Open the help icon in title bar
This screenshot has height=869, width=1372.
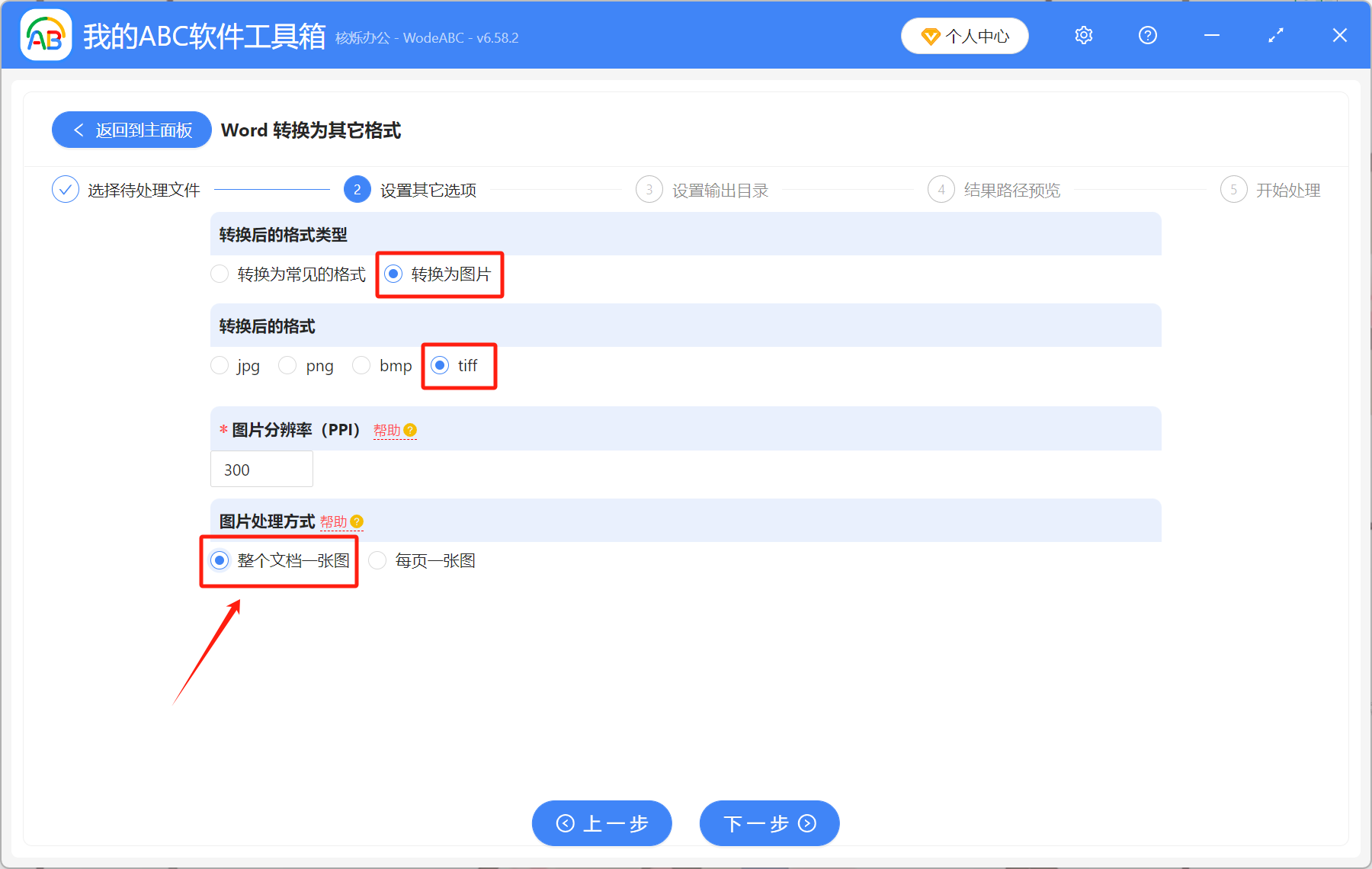click(x=1147, y=35)
